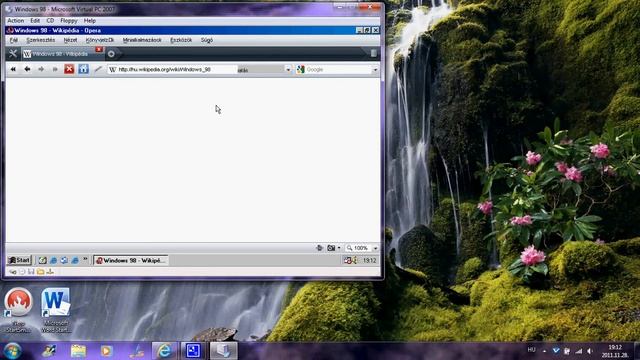Click the HU language indicator

pos(531,350)
